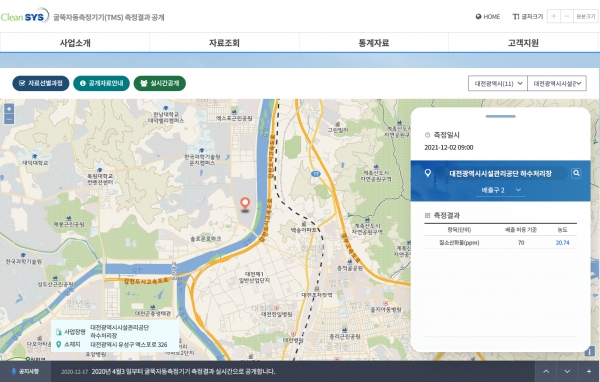Zoom out the map
600x382 pixels.
point(9,119)
